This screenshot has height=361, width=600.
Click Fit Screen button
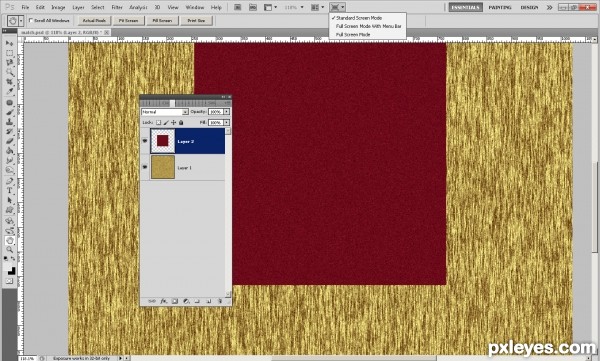(128, 21)
